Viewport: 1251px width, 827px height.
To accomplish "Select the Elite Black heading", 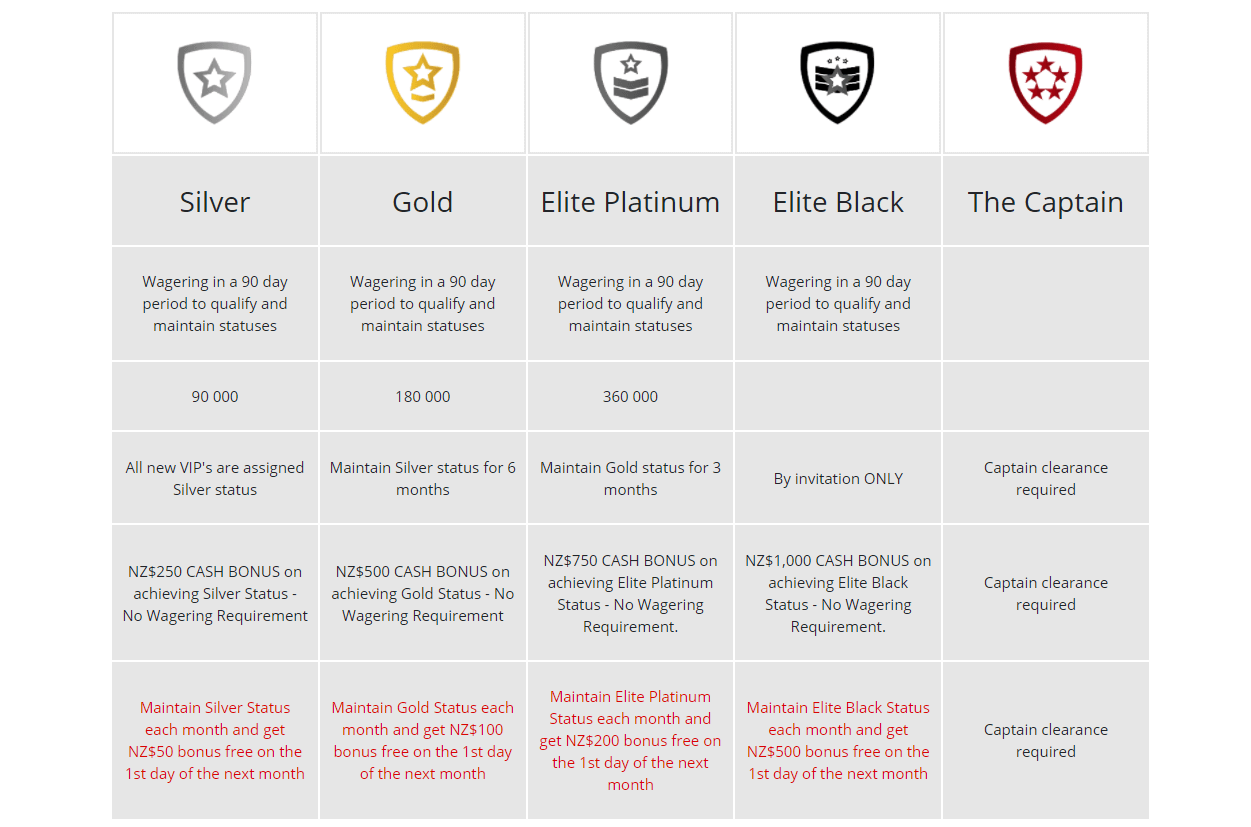I will 838,202.
